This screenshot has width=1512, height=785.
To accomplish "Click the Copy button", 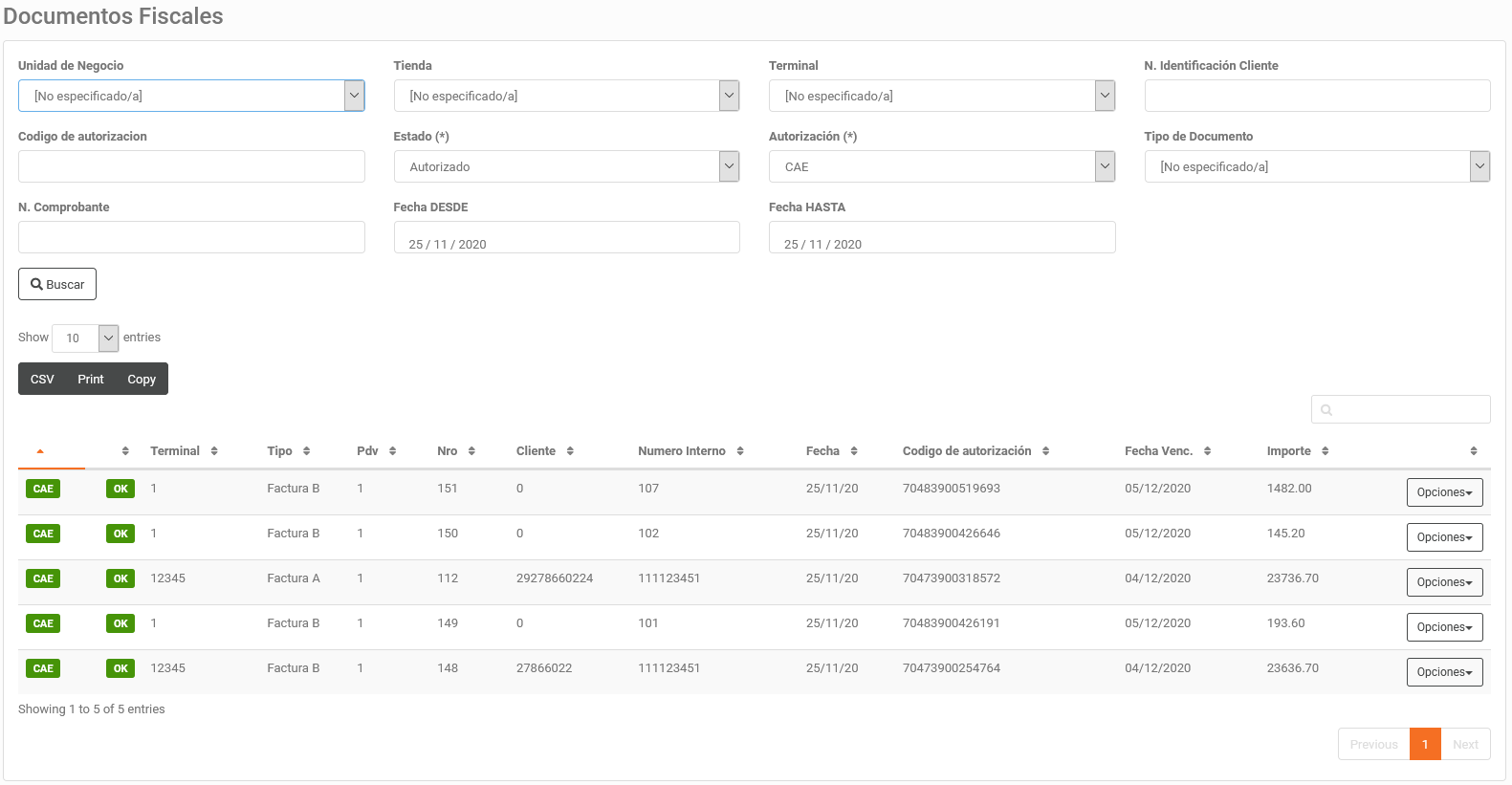I will click(142, 379).
